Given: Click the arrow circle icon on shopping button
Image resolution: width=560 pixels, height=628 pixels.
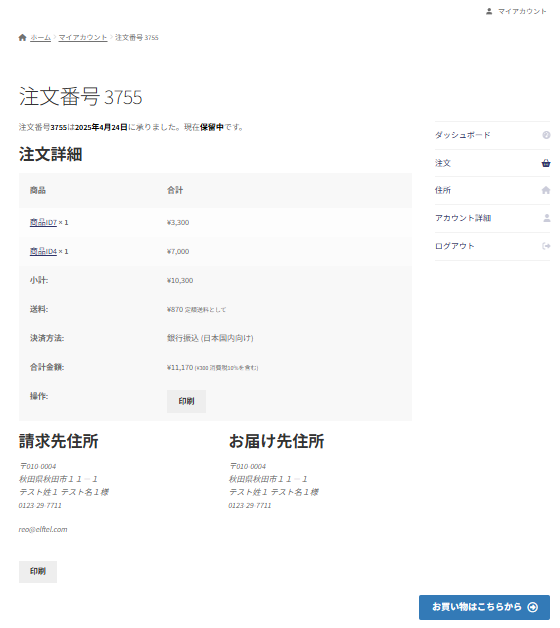Looking at the screenshot, I should pyautogui.click(x=533, y=607).
